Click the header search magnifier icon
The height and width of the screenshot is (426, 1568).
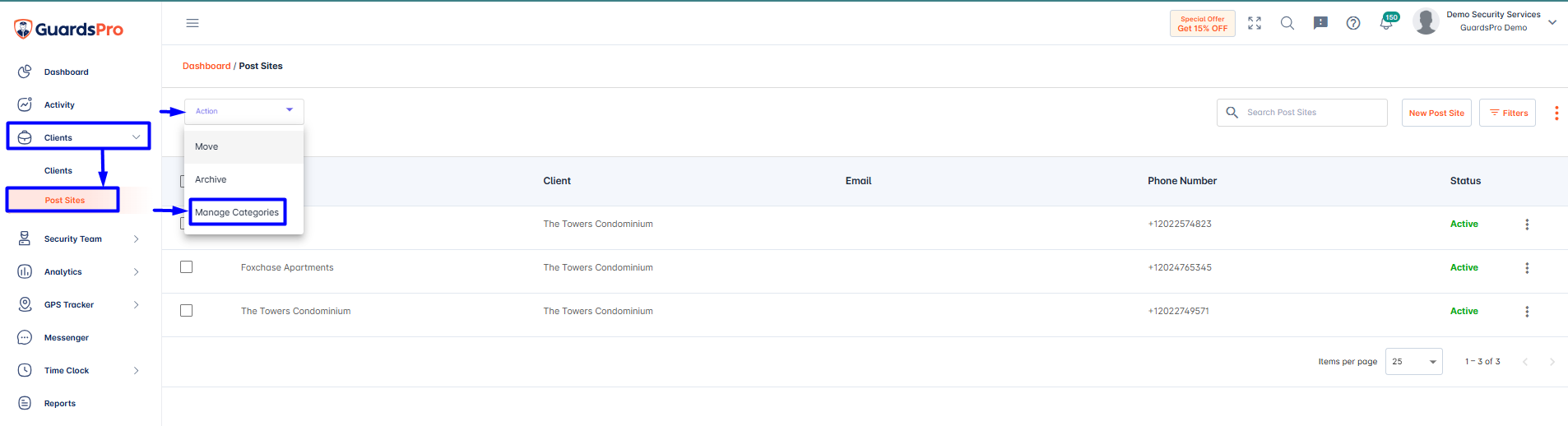(x=1287, y=23)
